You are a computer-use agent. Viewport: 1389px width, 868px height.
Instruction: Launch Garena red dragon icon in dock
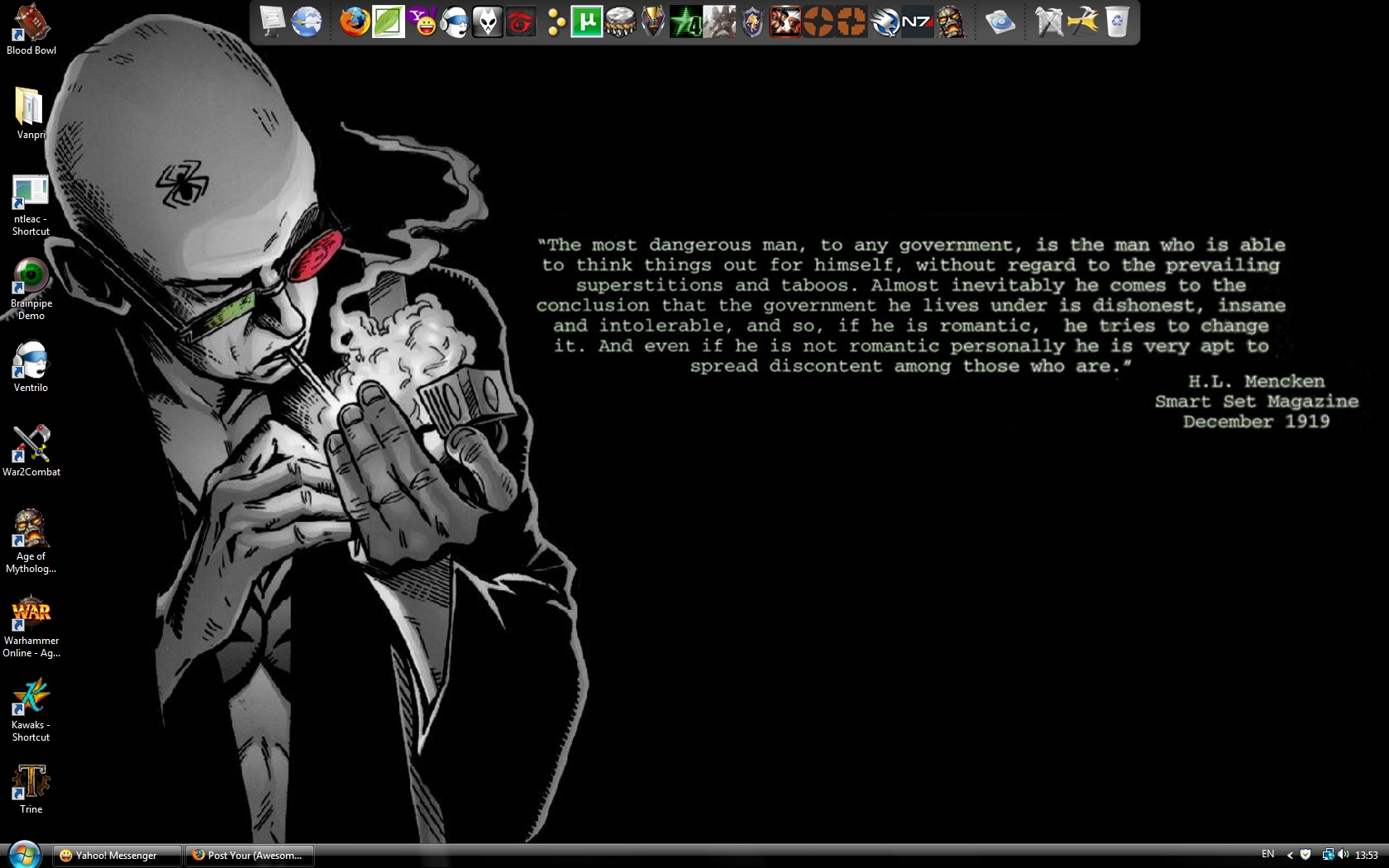coord(521,21)
